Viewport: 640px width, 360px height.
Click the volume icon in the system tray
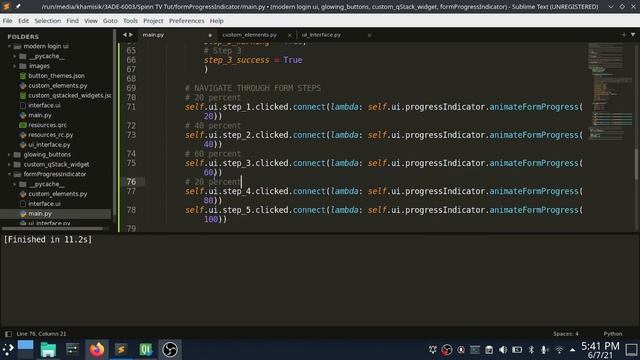tap(503, 350)
